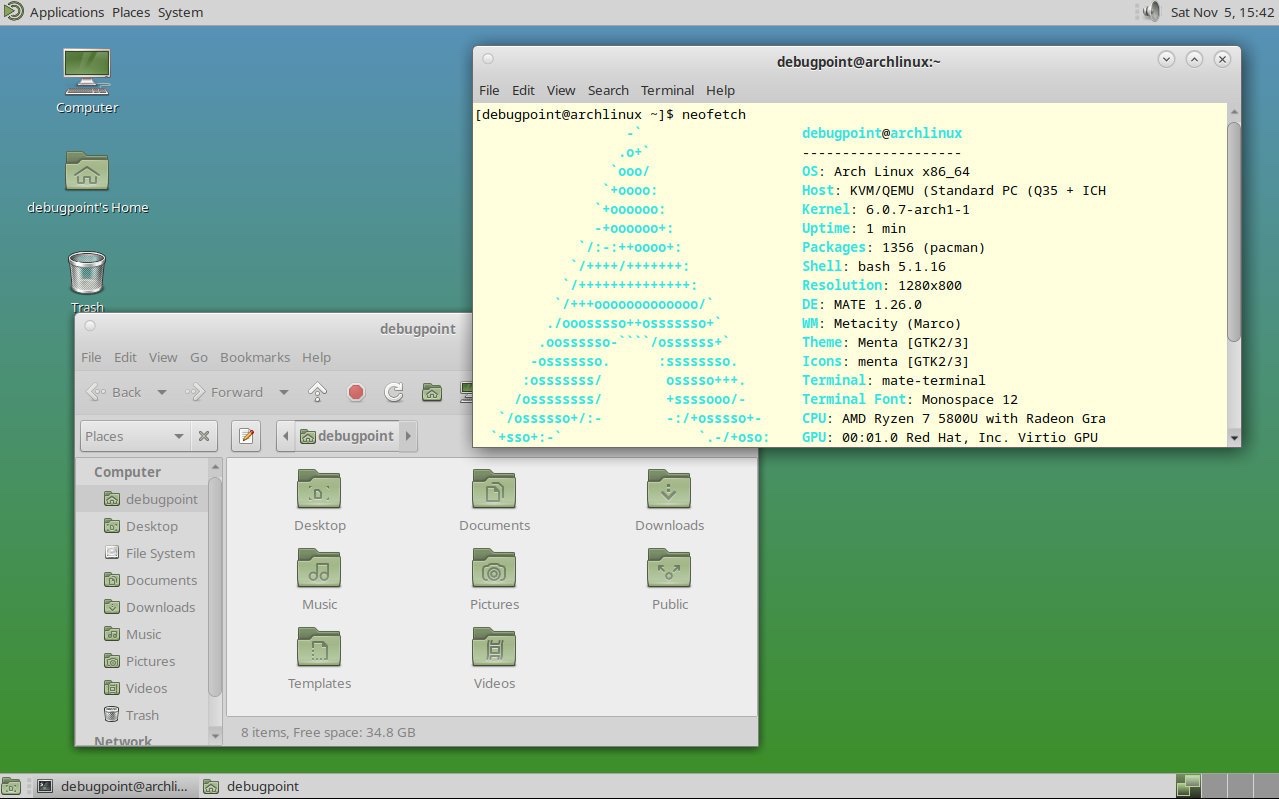Click the red Stop icon in Caja's toolbar
1279x799 pixels.
355,392
